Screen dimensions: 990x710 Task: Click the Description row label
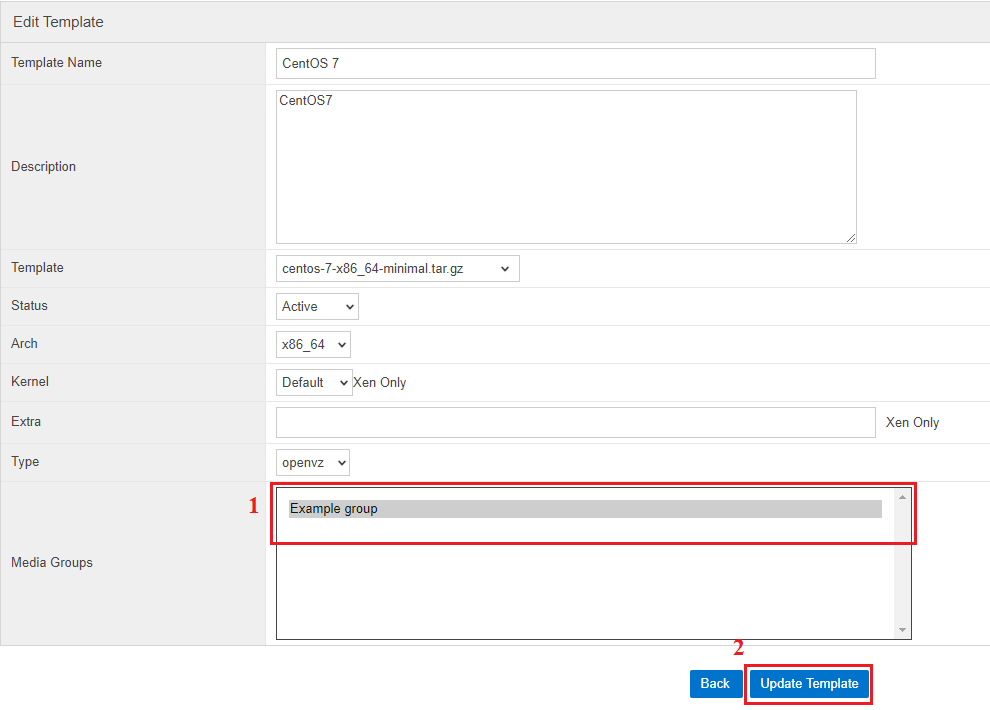pyautogui.click(x=43, y=167)
